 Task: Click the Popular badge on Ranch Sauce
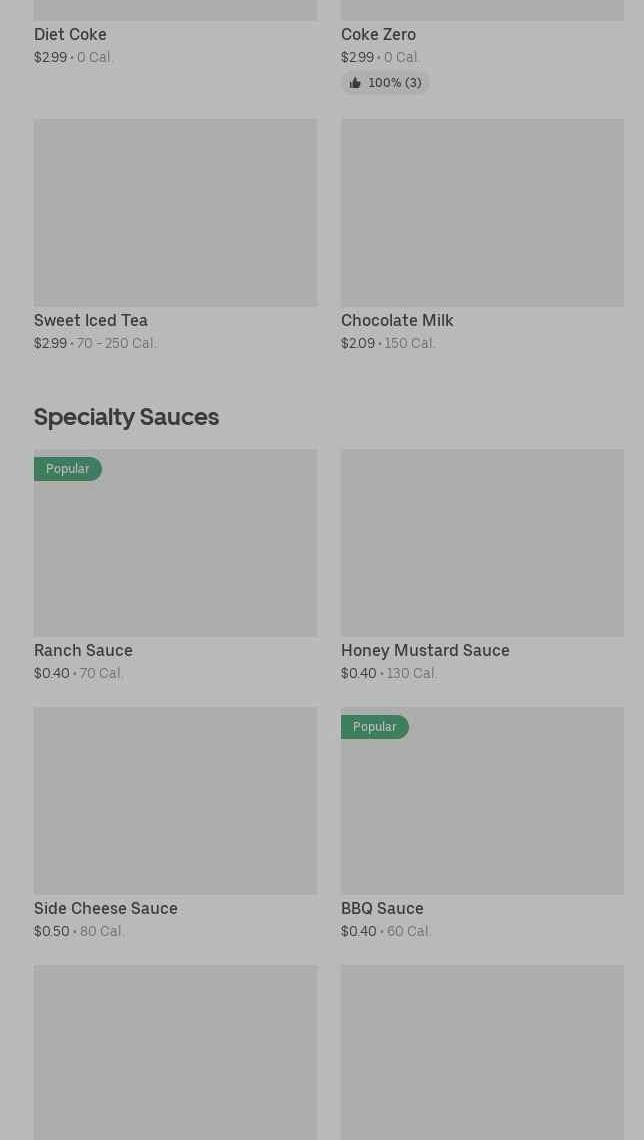tap(67, 469)
